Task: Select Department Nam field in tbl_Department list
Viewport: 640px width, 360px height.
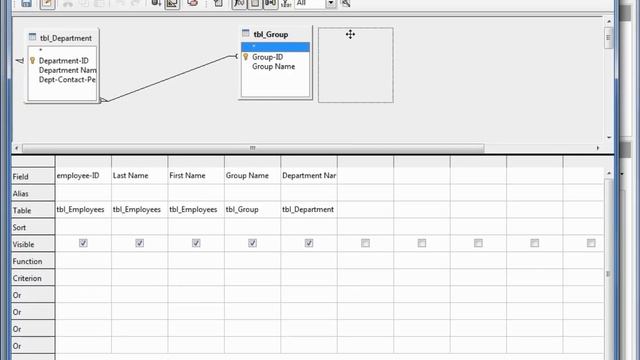Action: tap(67, 70)
